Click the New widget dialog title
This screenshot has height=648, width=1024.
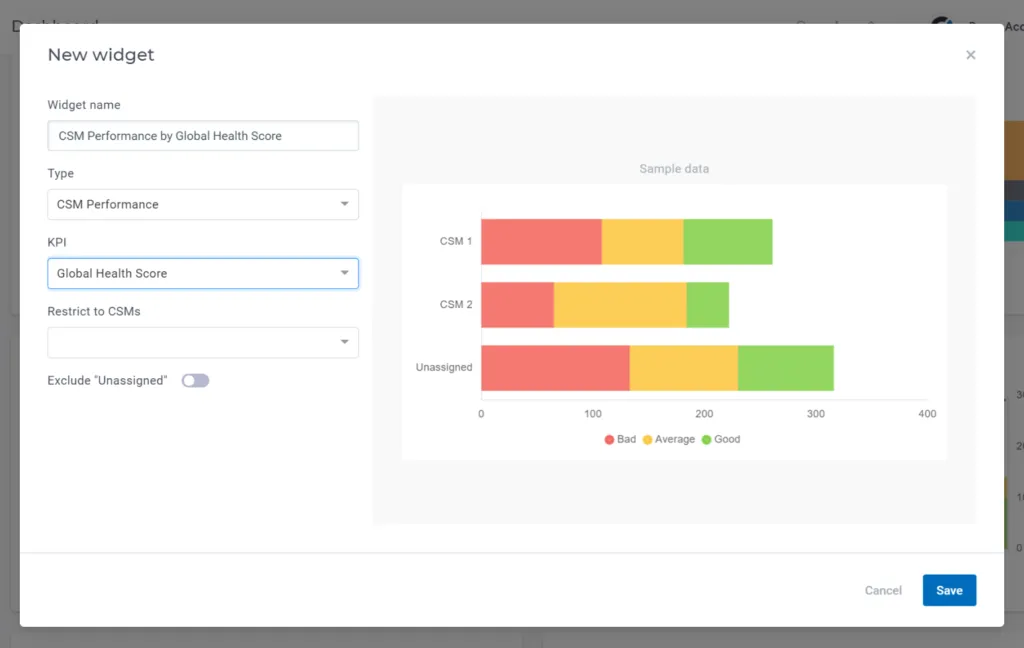(x=101, y=55)
